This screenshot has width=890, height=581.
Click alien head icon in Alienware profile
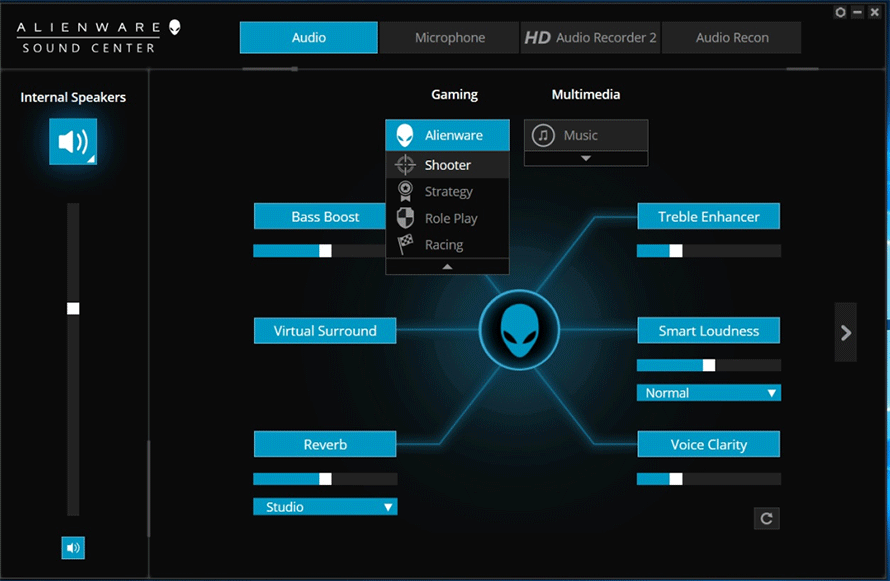[405, 135]
